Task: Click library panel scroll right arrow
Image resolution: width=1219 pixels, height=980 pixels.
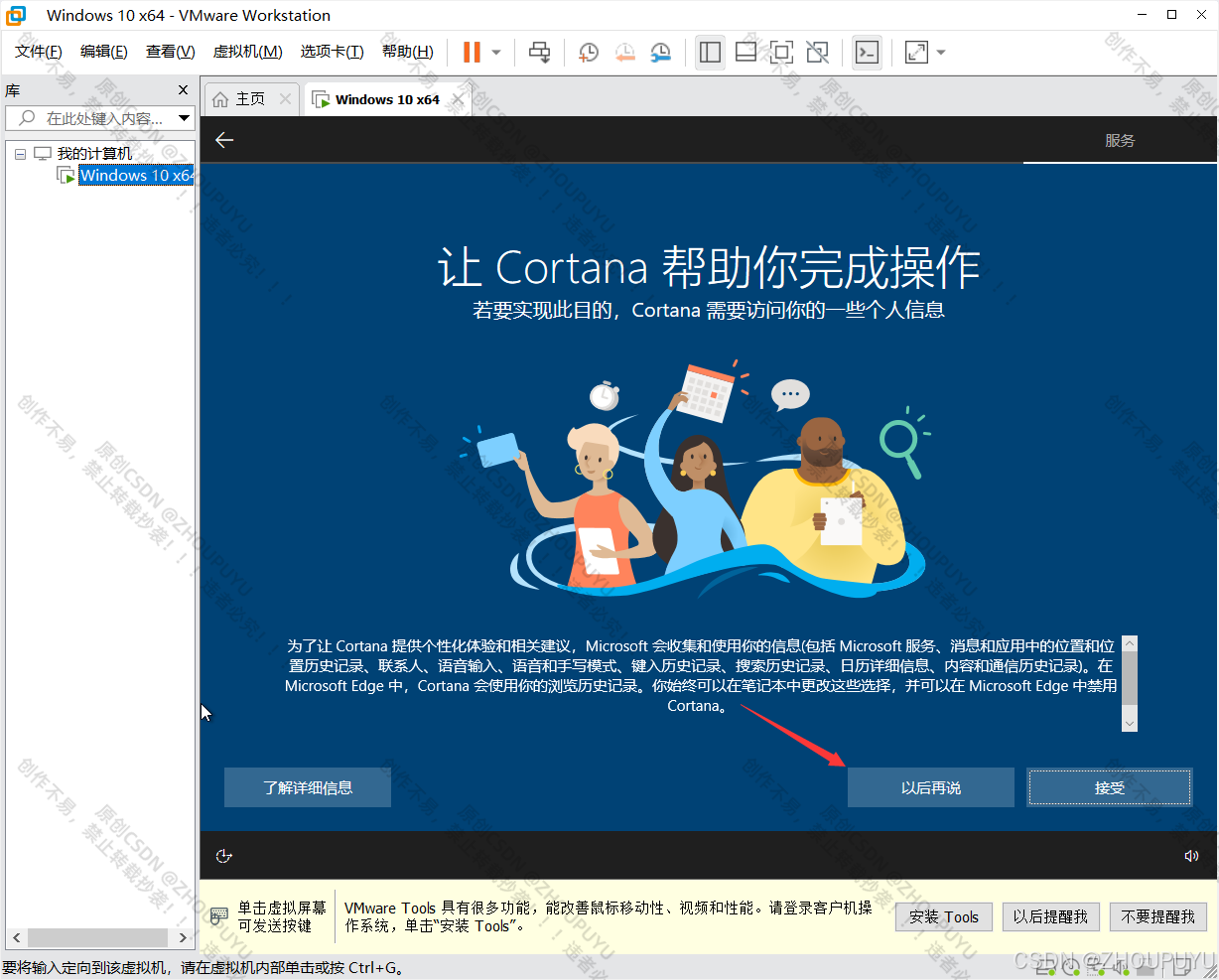Action: click(183, 937)
